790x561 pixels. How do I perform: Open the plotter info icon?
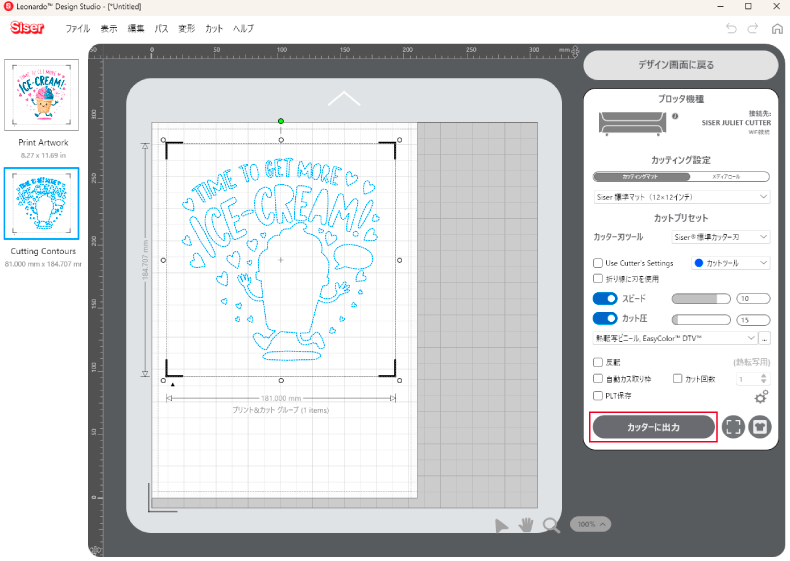pos(675,116)
